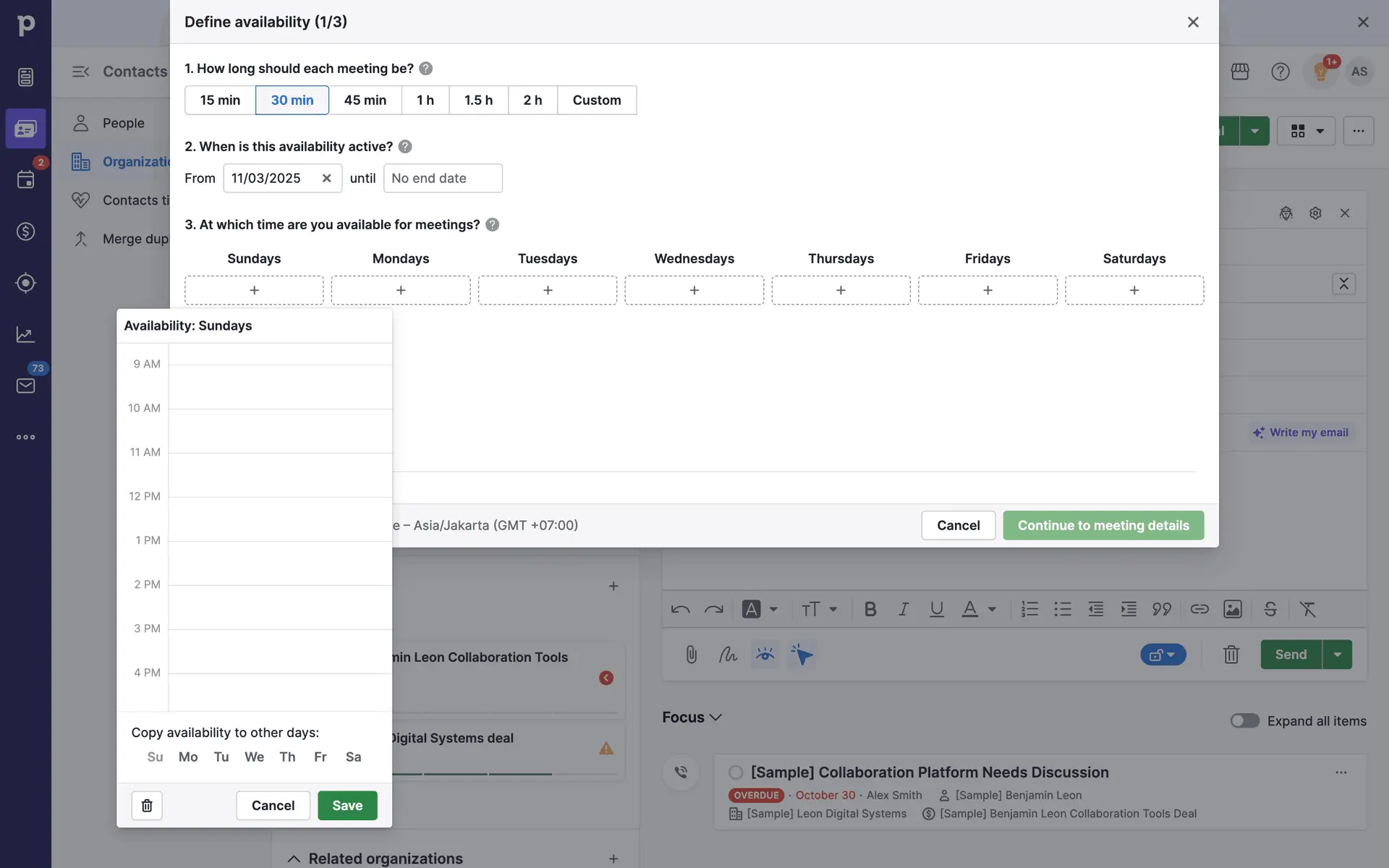Mark Collaboration Platform Needs Discussion activity done
Viewport: 1389px width, 868px height.
[x=736, y=773]
